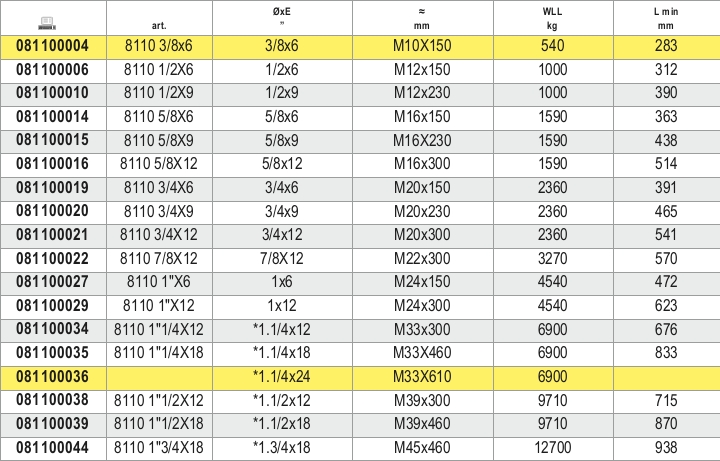Click the 3270 WLL value
Viewport: 720px width, 461px height.
point(552,259)
